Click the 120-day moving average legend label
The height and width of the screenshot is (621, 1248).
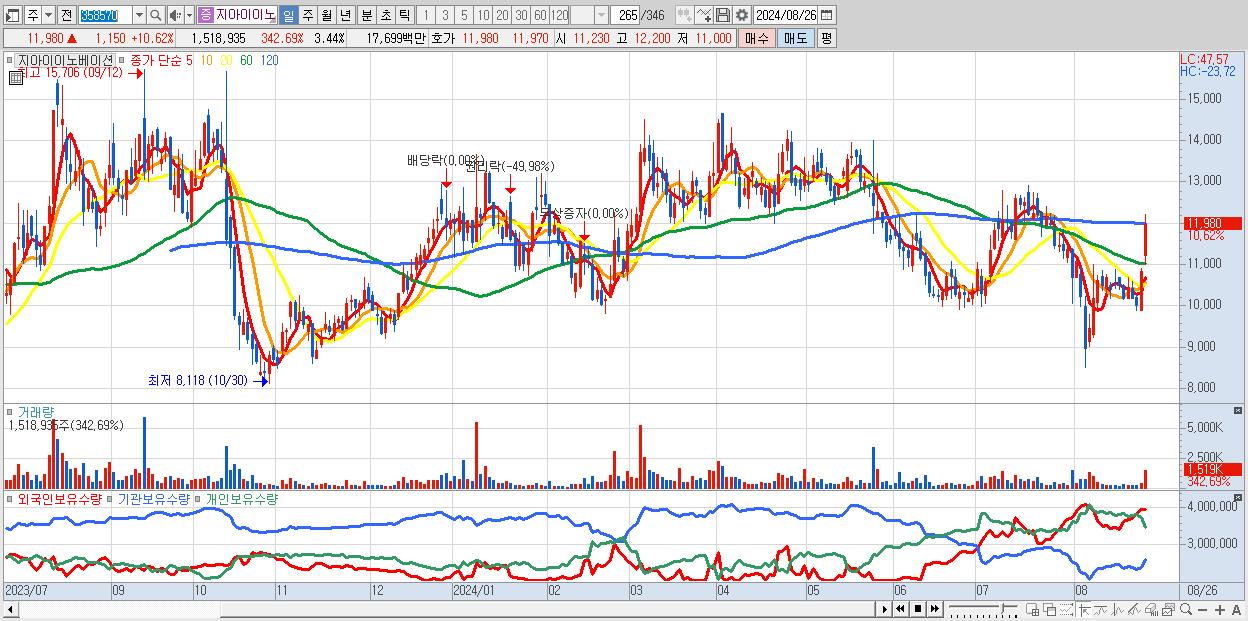tap(269, 60)
